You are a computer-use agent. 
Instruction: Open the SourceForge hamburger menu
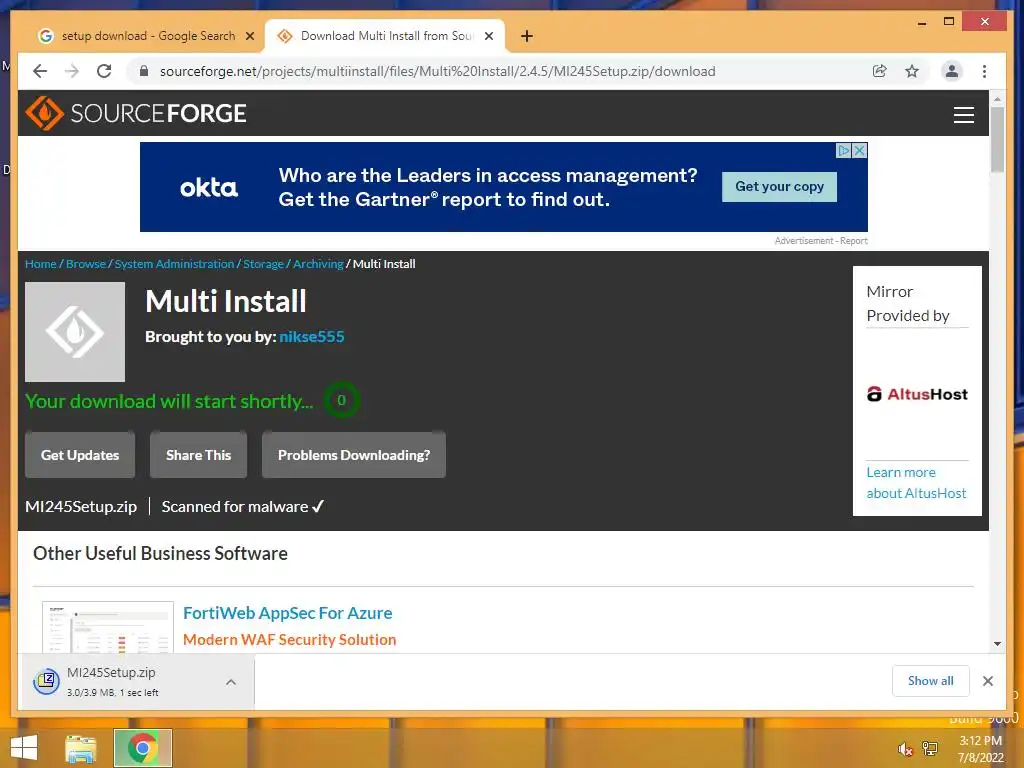(963, 114)
